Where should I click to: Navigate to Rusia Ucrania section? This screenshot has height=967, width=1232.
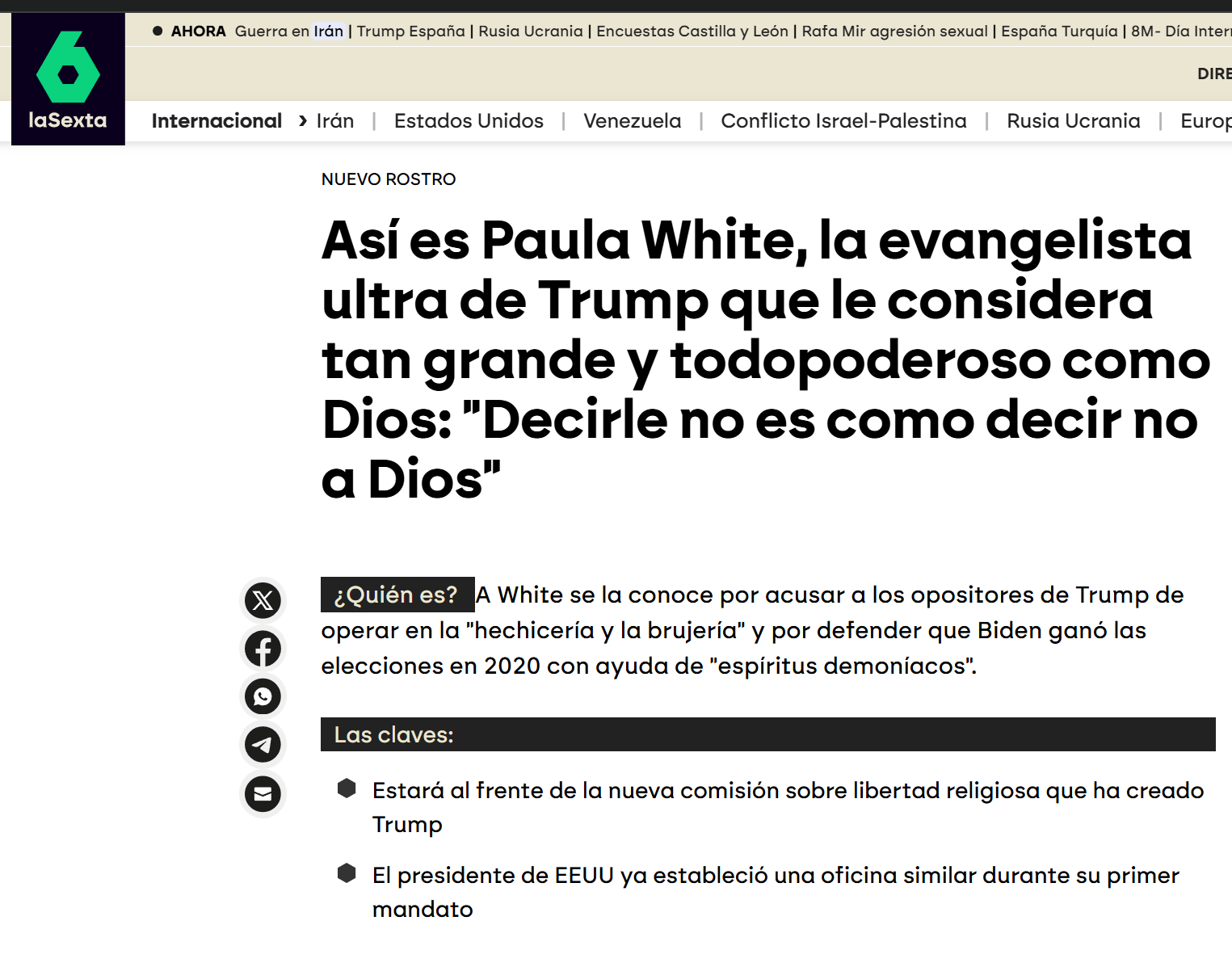[1073, 121]
